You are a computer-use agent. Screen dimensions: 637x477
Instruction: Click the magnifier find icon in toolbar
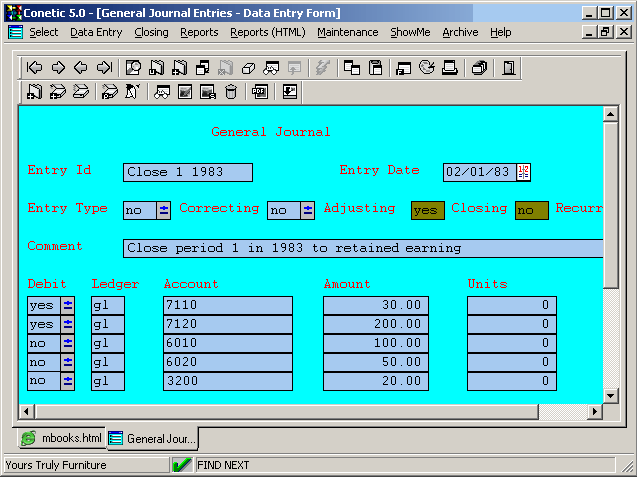coord(134,68)
